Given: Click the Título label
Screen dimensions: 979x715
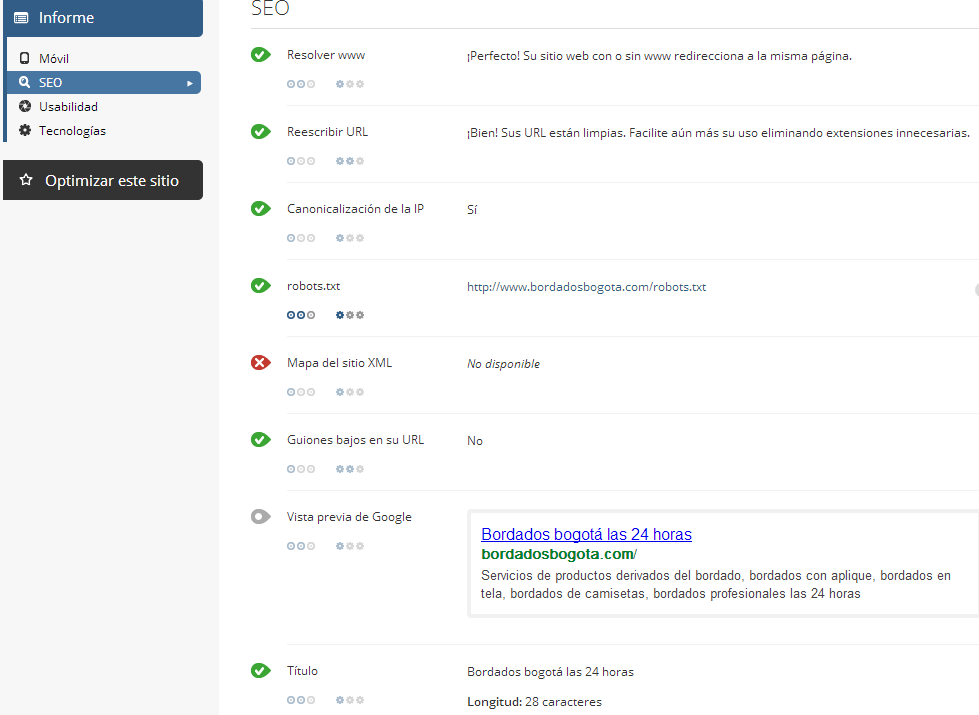Looking at the screenshot, I should pos(302,671).
